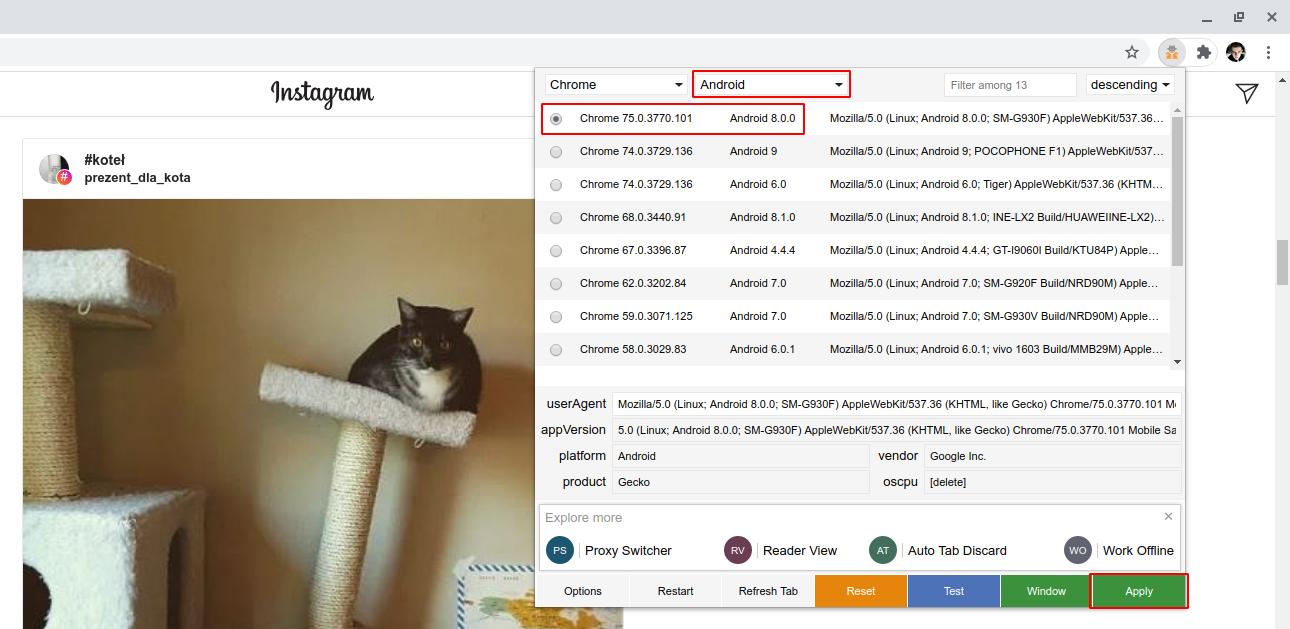Open the User-Agent Switcher extension icon
Image resolution: width=1290 pixels, height=629 pixels.
(x=1172, y=52)
